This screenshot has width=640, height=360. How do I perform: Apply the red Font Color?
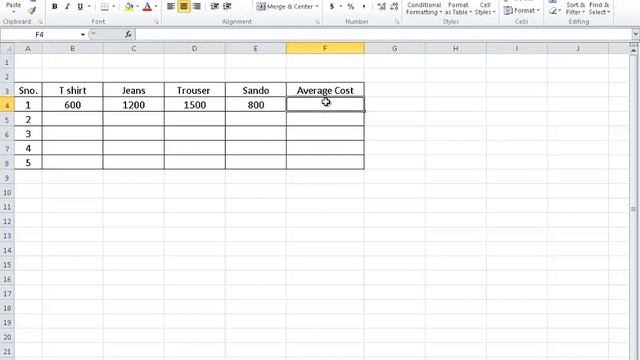pos(147,7)
